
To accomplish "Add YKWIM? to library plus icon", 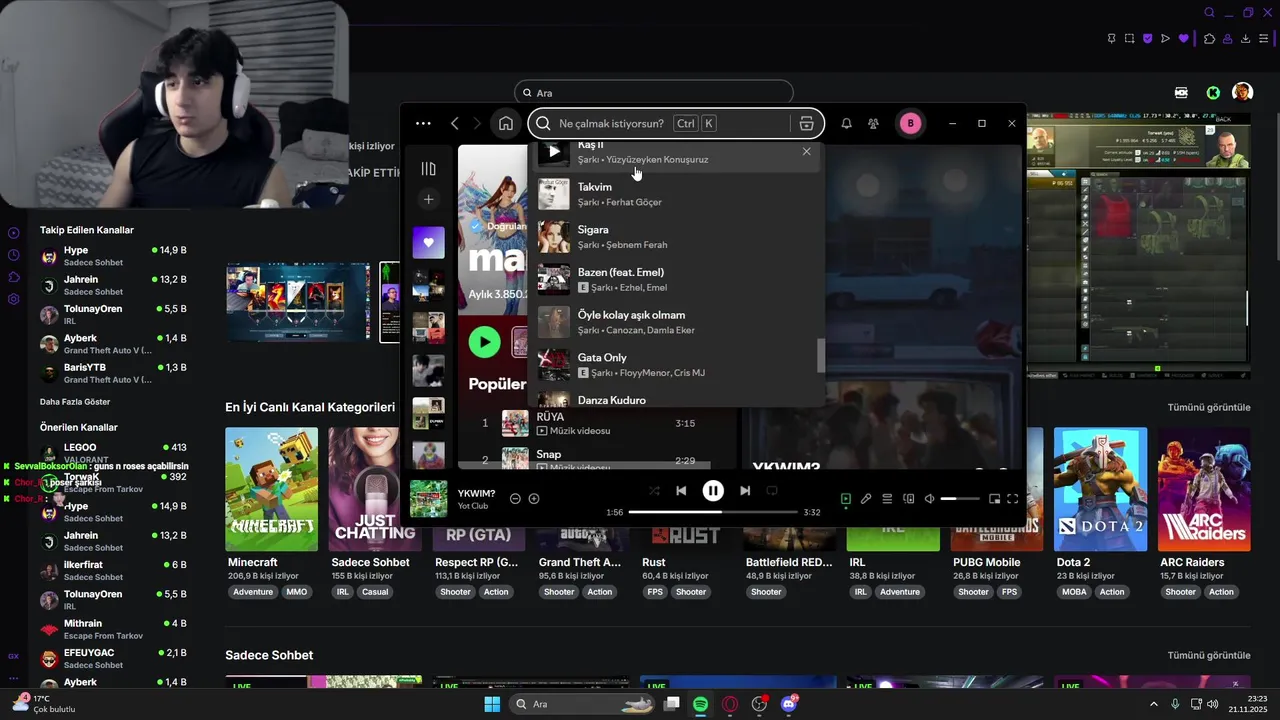I will [534, 499].
